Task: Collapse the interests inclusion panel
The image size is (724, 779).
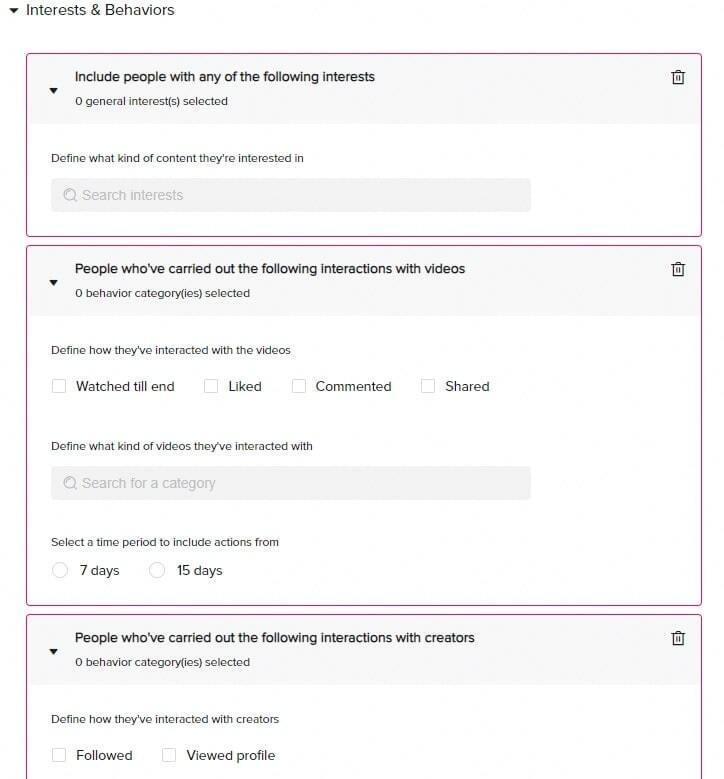Action: [x=54, y=90]
